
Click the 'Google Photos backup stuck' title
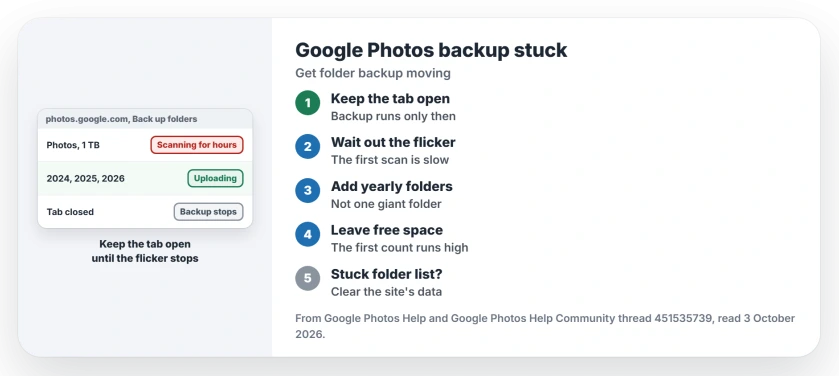tap(431, 50)
